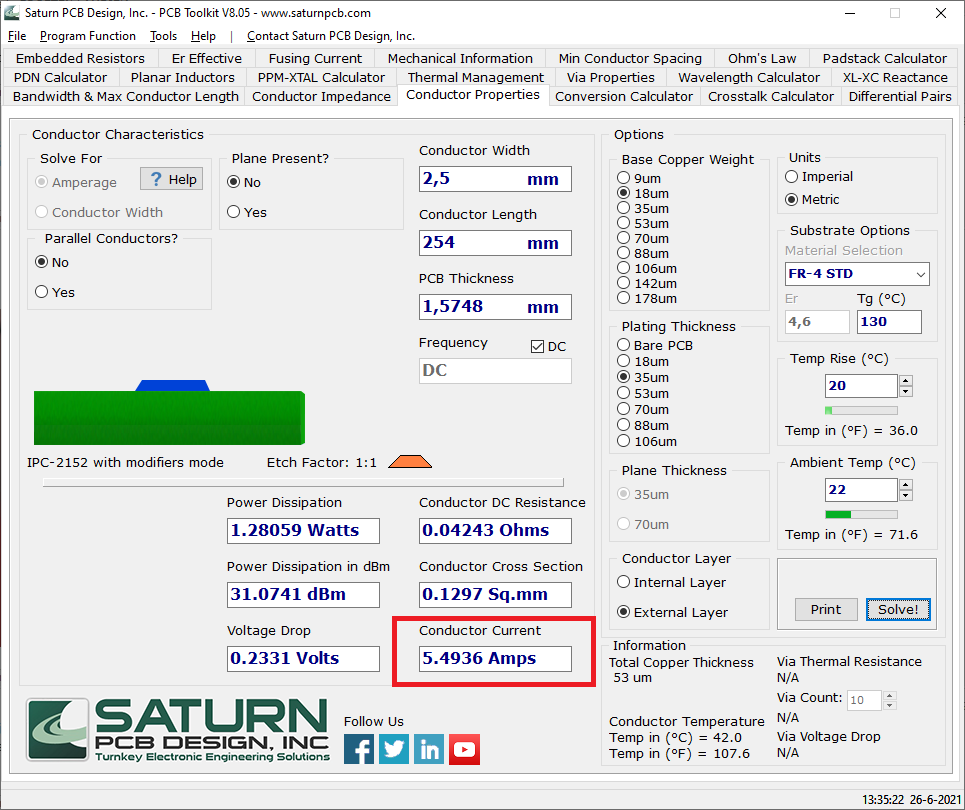965x810 pixels.
Task: Click the etch factor horizontal slider track
Action: click(303, 482)
